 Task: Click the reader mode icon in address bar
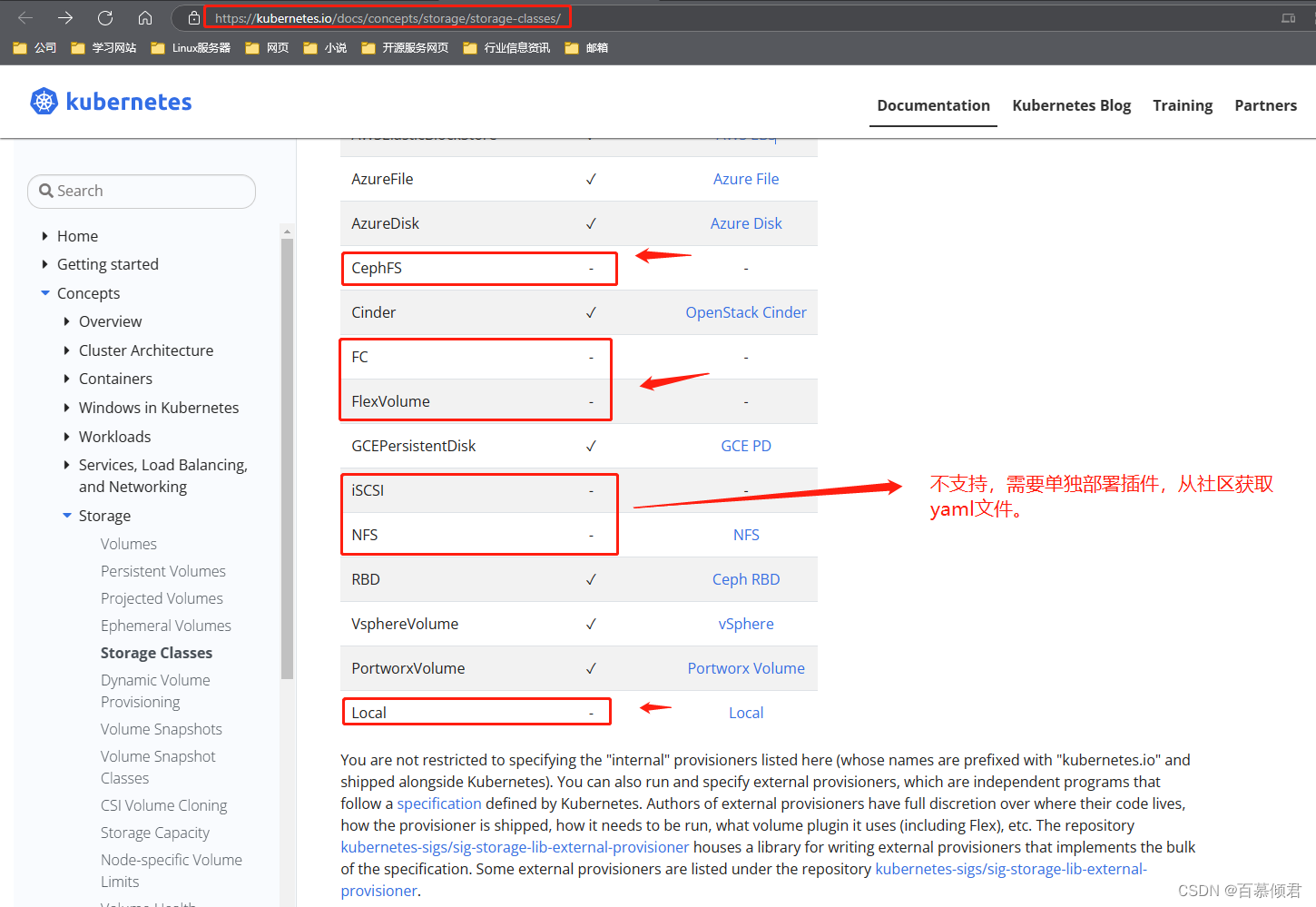click(x=1288, y=18)
